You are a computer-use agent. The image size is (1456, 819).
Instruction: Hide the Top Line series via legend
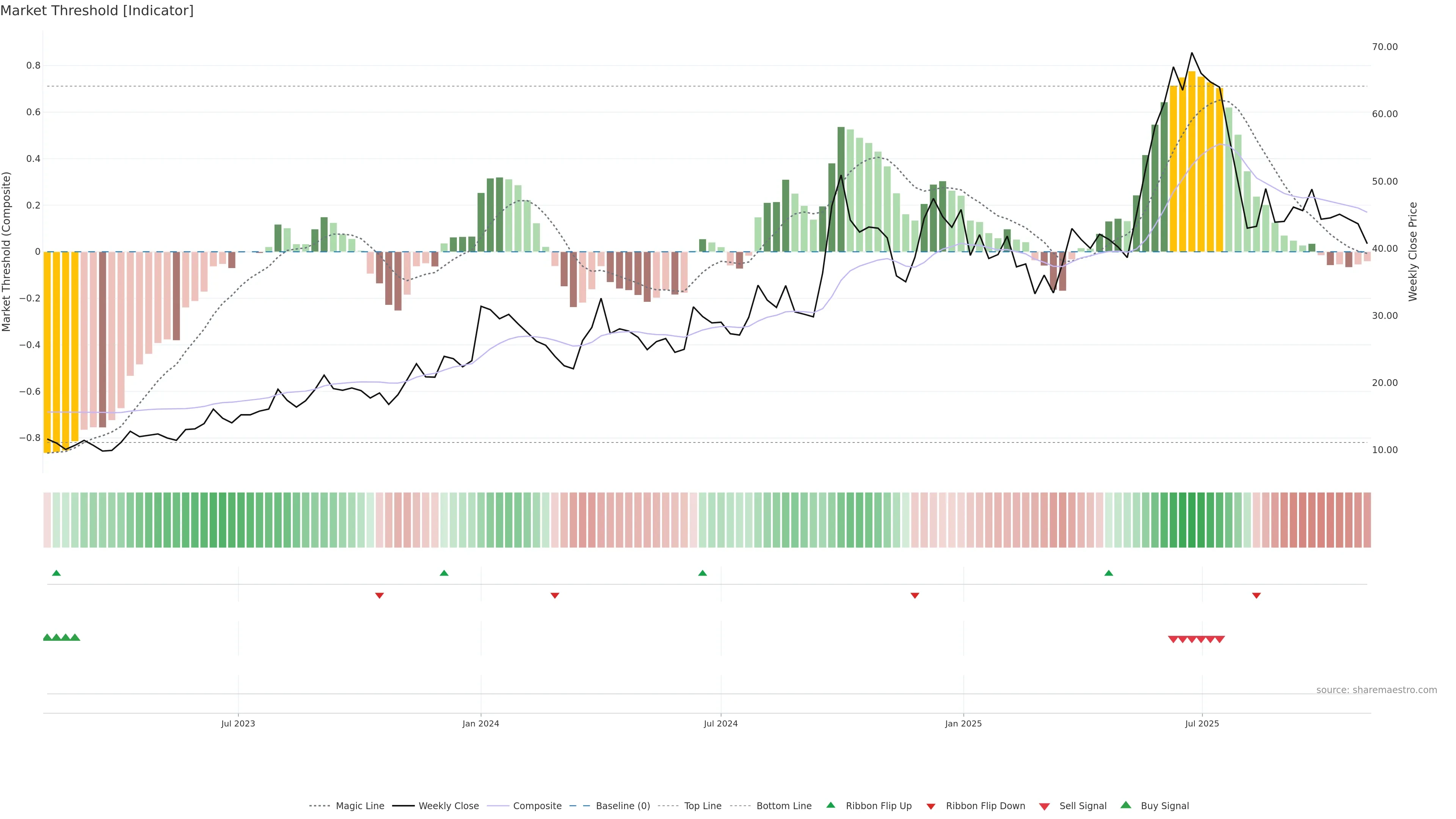click(703, 806)
